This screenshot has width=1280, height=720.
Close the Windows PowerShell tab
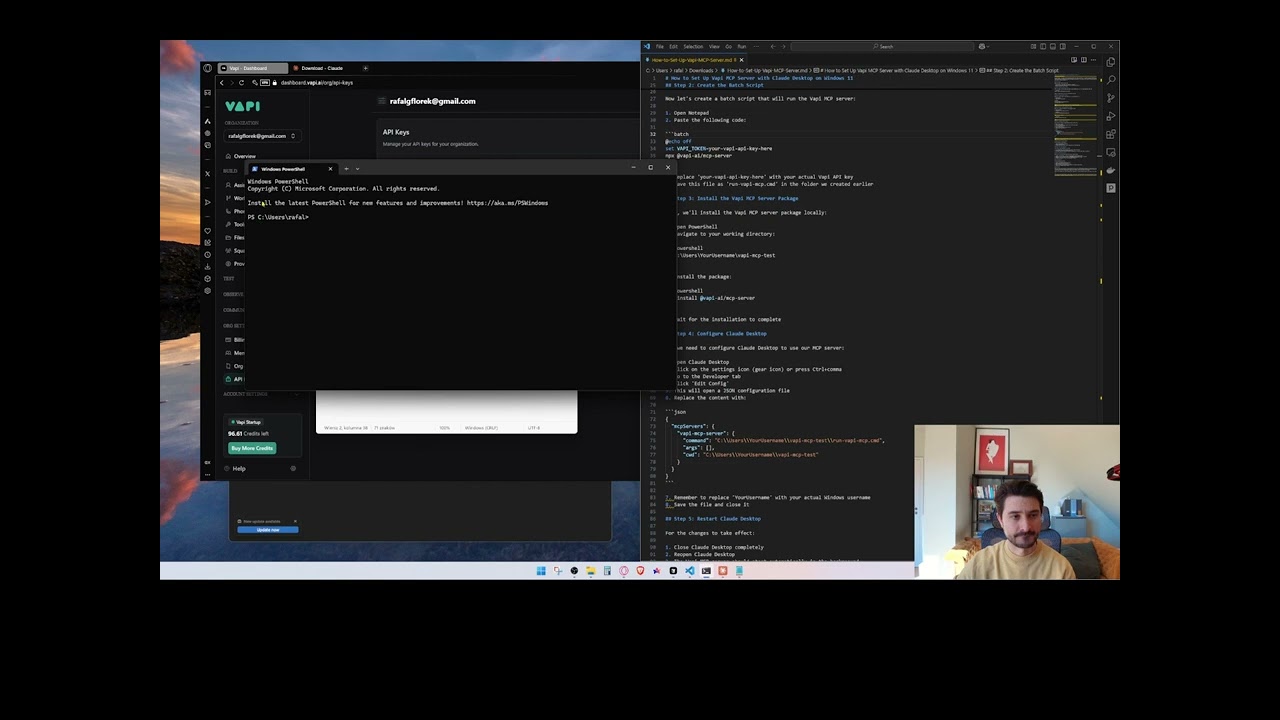[330, 169]
